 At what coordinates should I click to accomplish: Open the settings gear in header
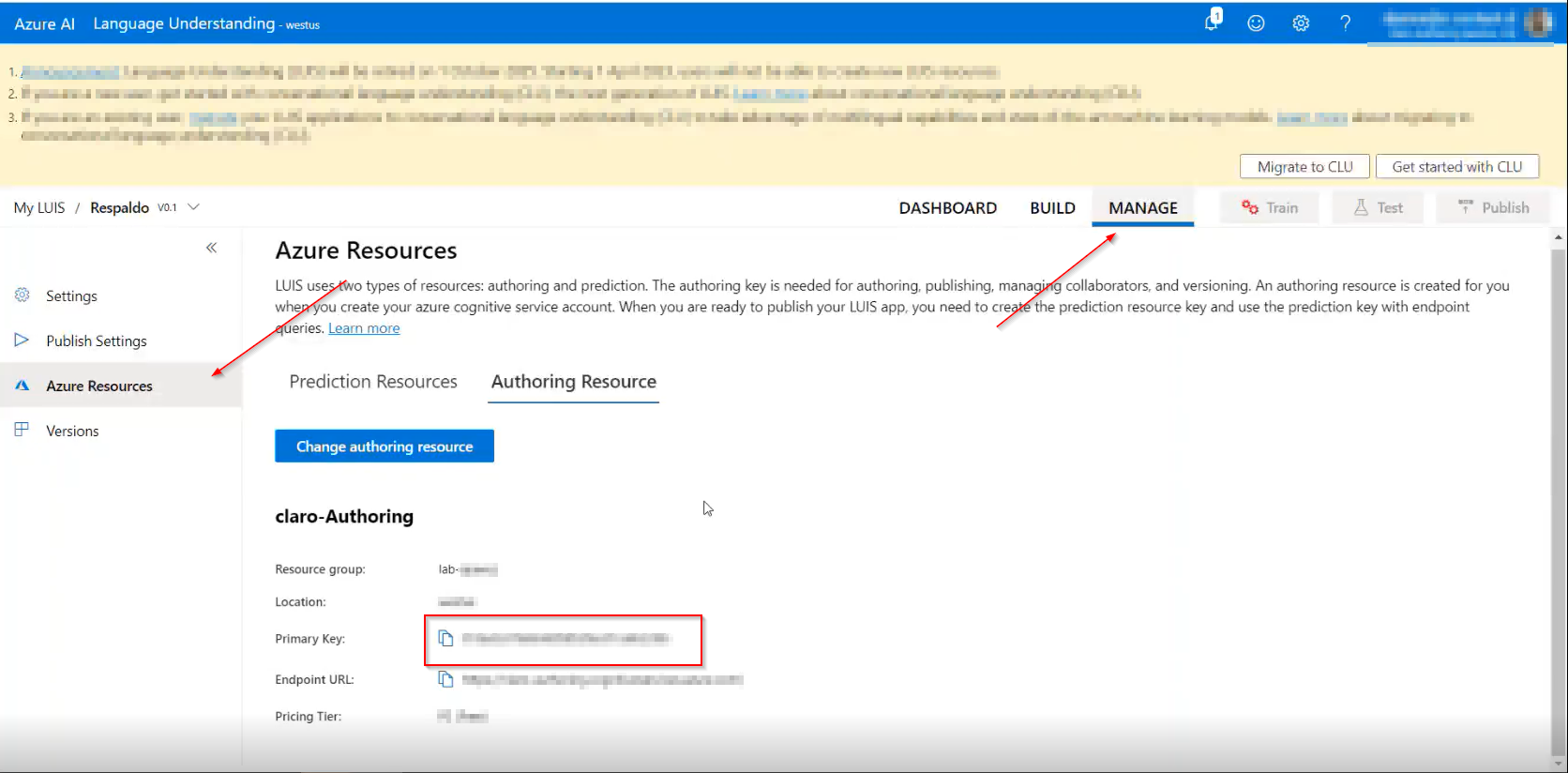pyautogui.click(x=1301, y=23)
